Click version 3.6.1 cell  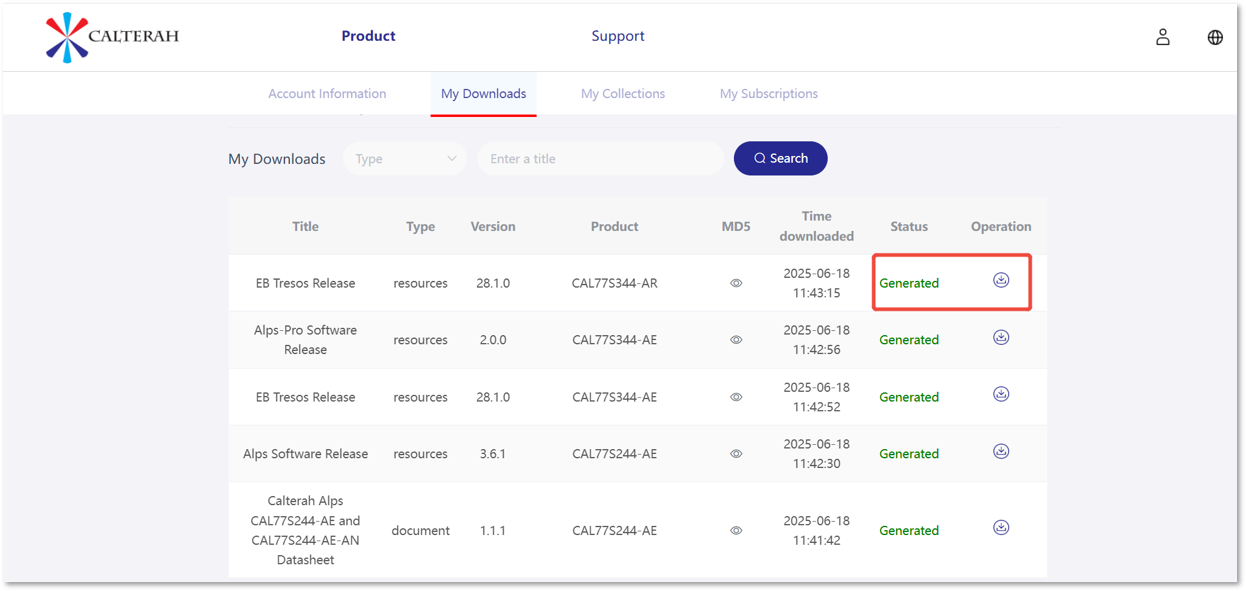493,454
